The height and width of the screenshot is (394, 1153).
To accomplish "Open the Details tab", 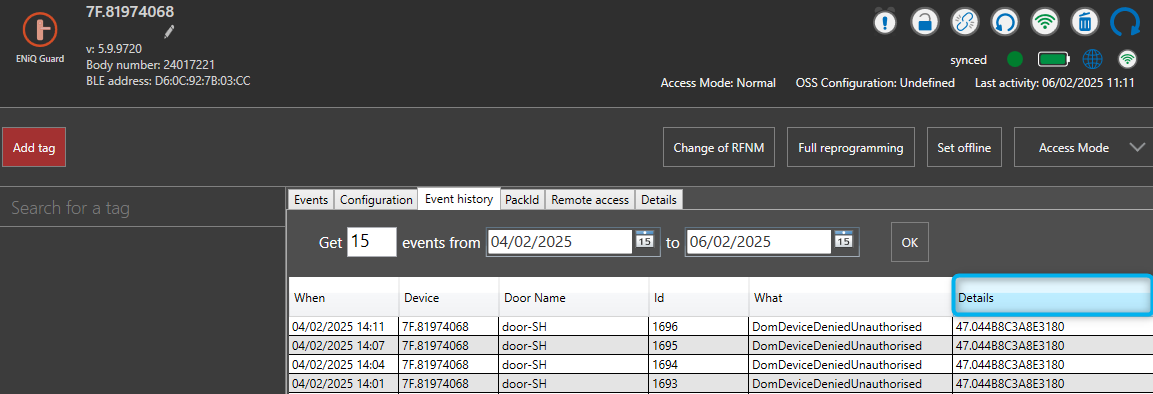I will 660,199.
